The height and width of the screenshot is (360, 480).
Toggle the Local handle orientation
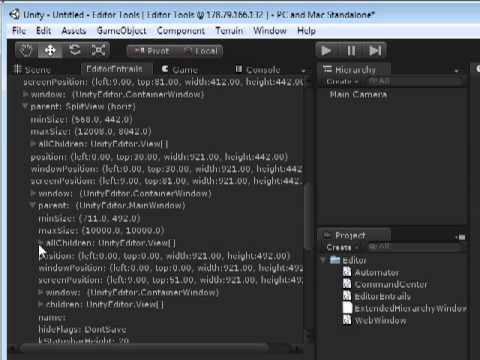tap(201, 51)
